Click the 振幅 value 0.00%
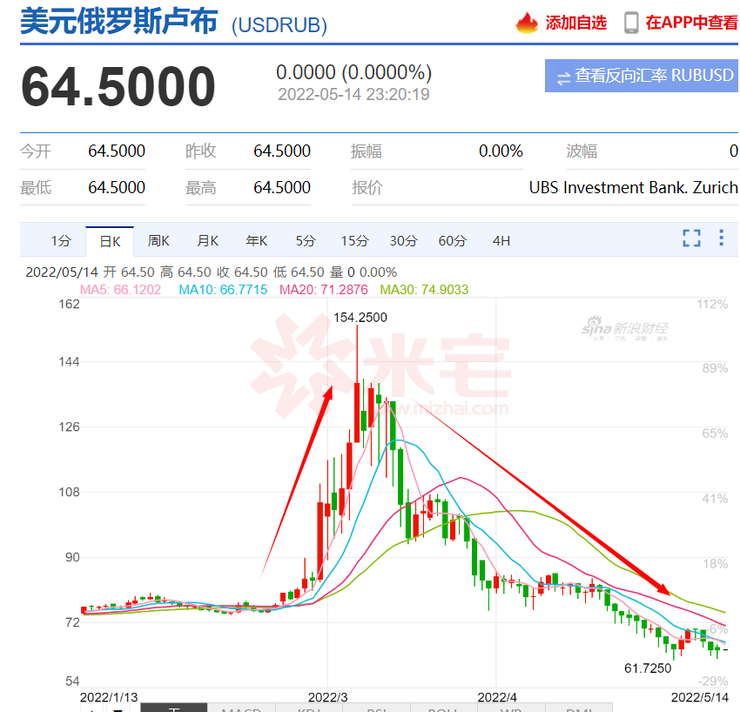Screen dimensions: 740x712 (x=500, y=151)
